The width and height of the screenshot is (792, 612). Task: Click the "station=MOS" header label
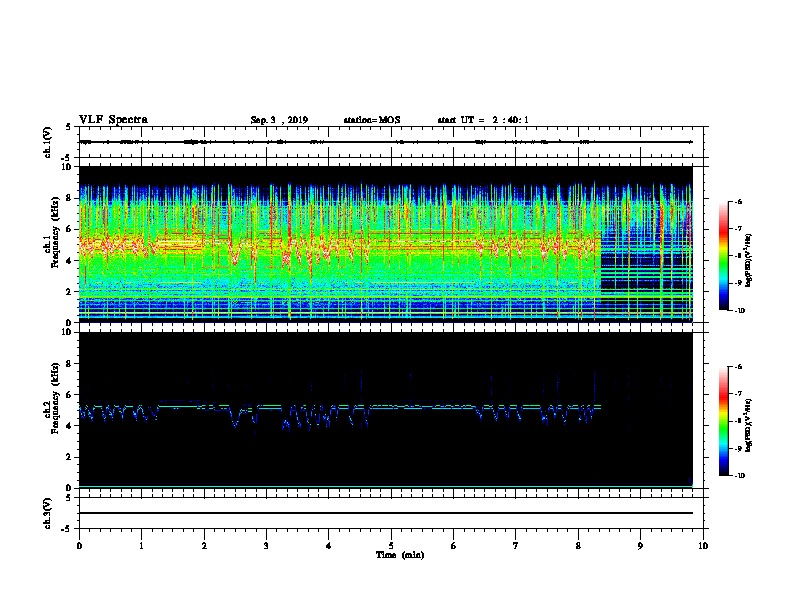coord(372,120)
